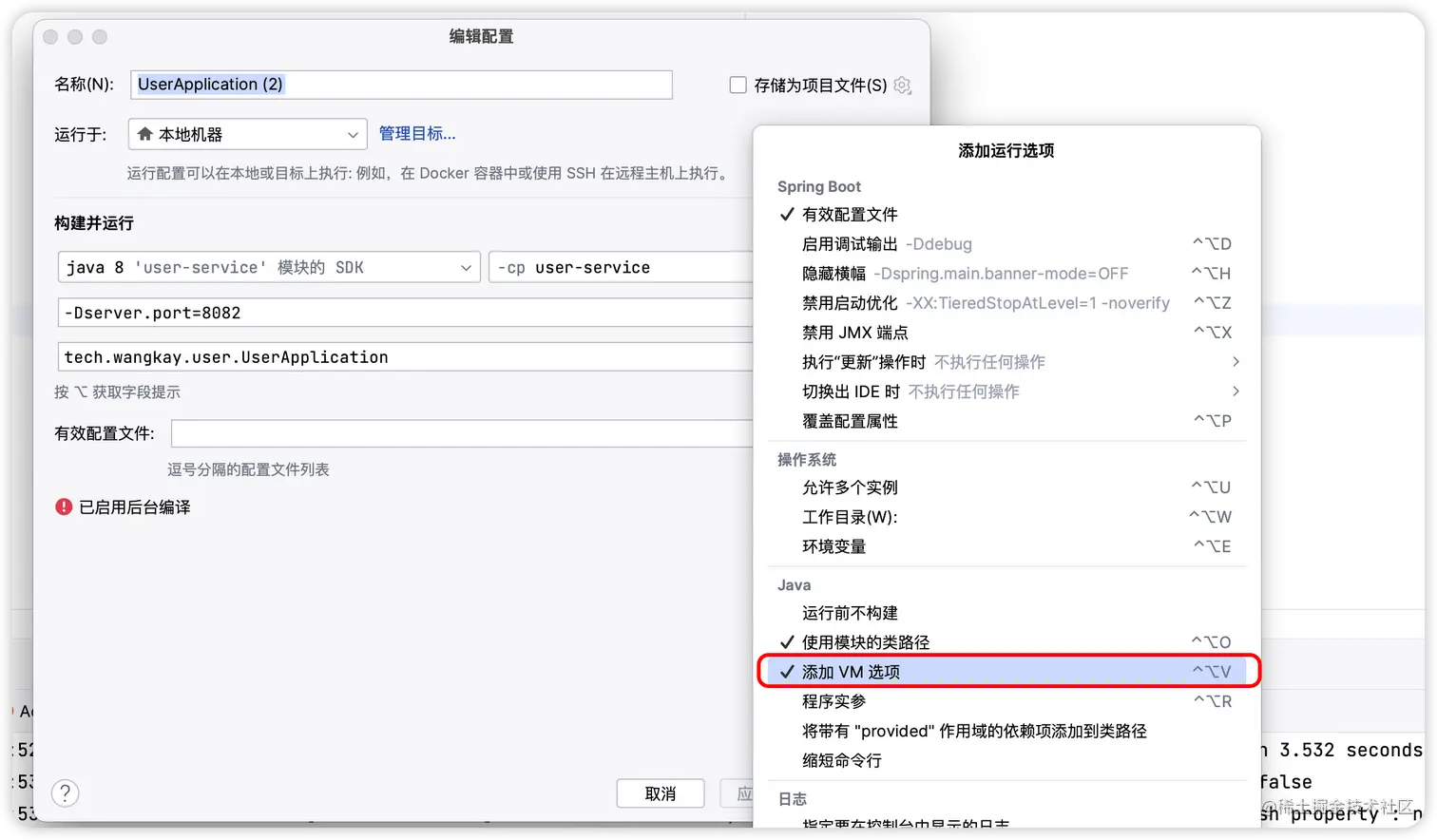1437x840 pixels.
Task: Toggle 添加 VM 选项 entry
Action: pos(1007,672)
